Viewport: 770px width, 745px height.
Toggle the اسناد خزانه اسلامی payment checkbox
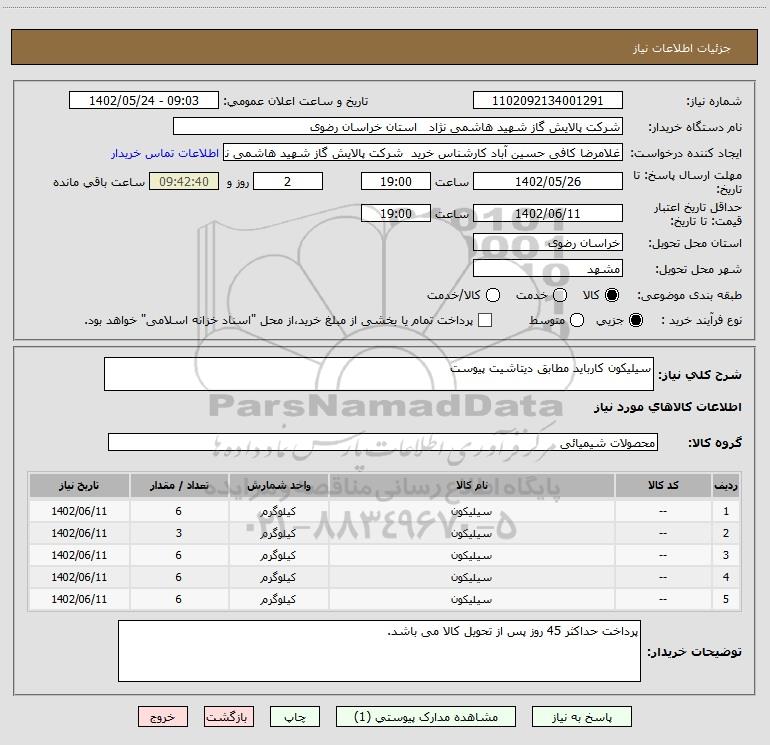point(485,320)
